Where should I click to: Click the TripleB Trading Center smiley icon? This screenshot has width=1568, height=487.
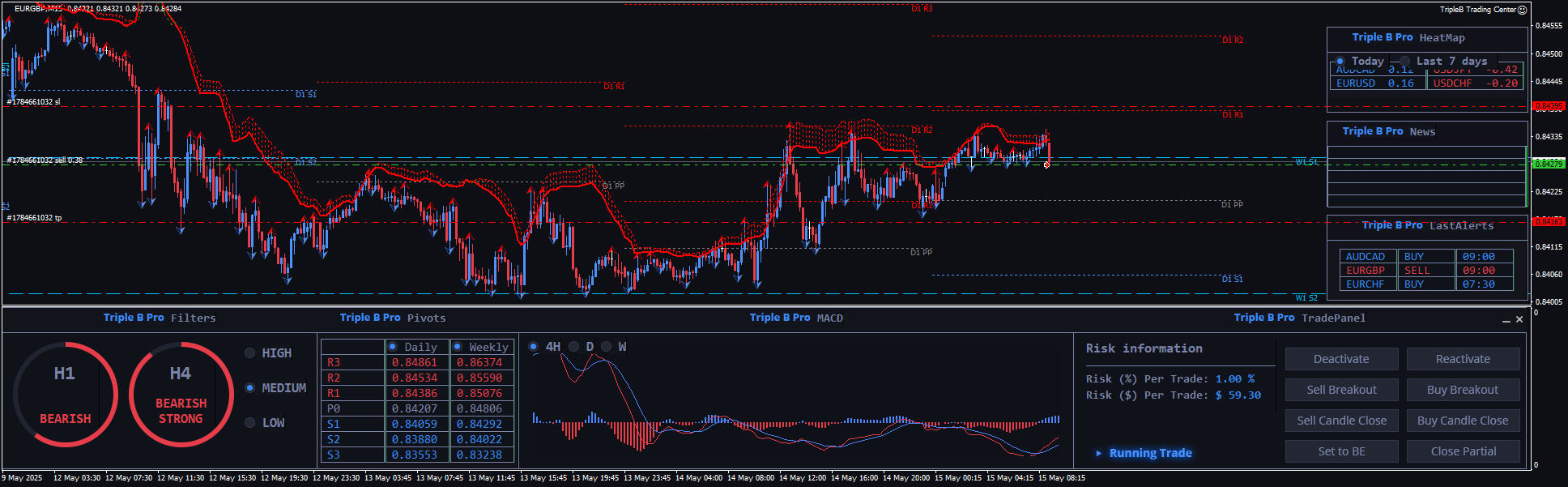coord(1522,10)
